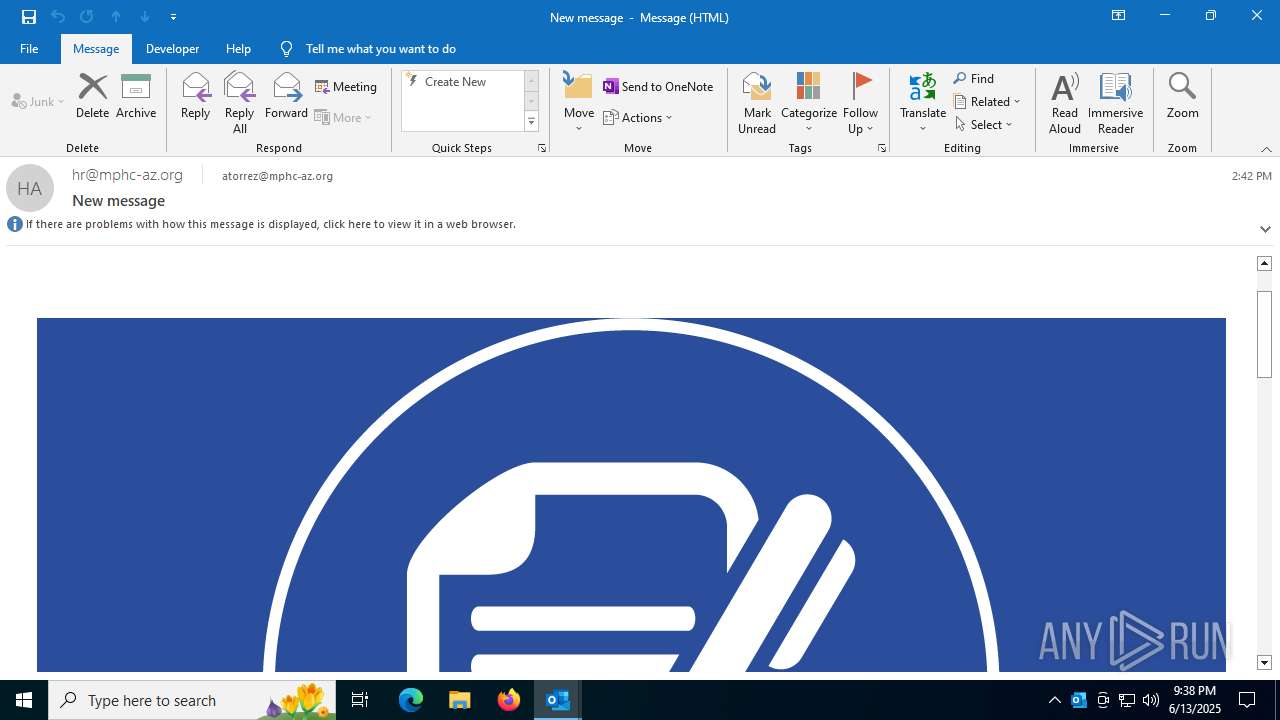Click Reply All
1280x720 pixels.
pyautogui.click(x=239, y=102)
